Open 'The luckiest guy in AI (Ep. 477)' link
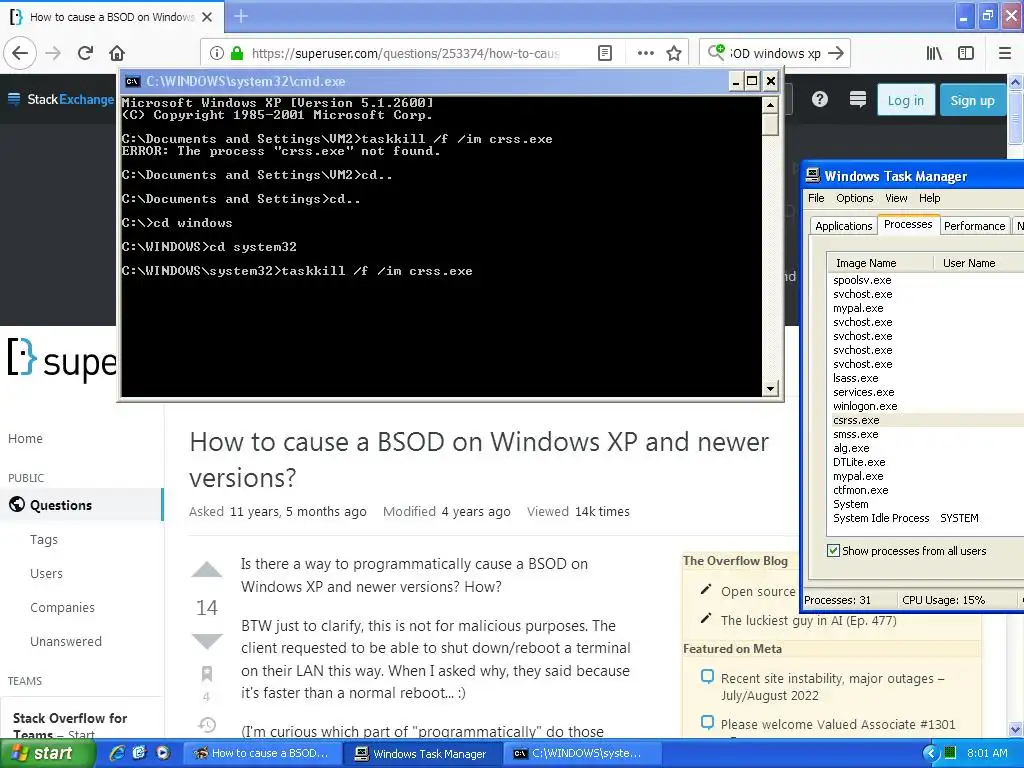1024x768 pixels. pyautogui.click(x=808, y=620)
